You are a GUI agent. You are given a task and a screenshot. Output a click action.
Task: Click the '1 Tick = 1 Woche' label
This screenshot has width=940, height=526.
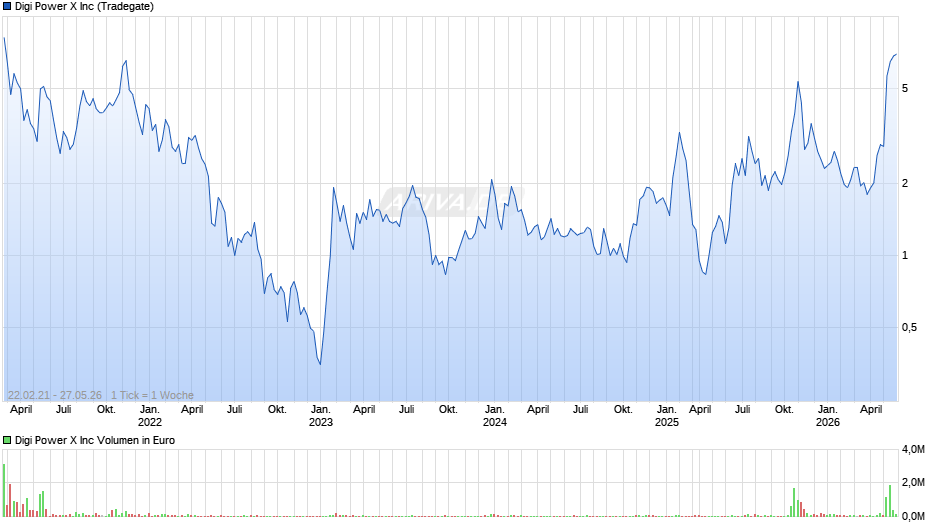coord(152,395)
